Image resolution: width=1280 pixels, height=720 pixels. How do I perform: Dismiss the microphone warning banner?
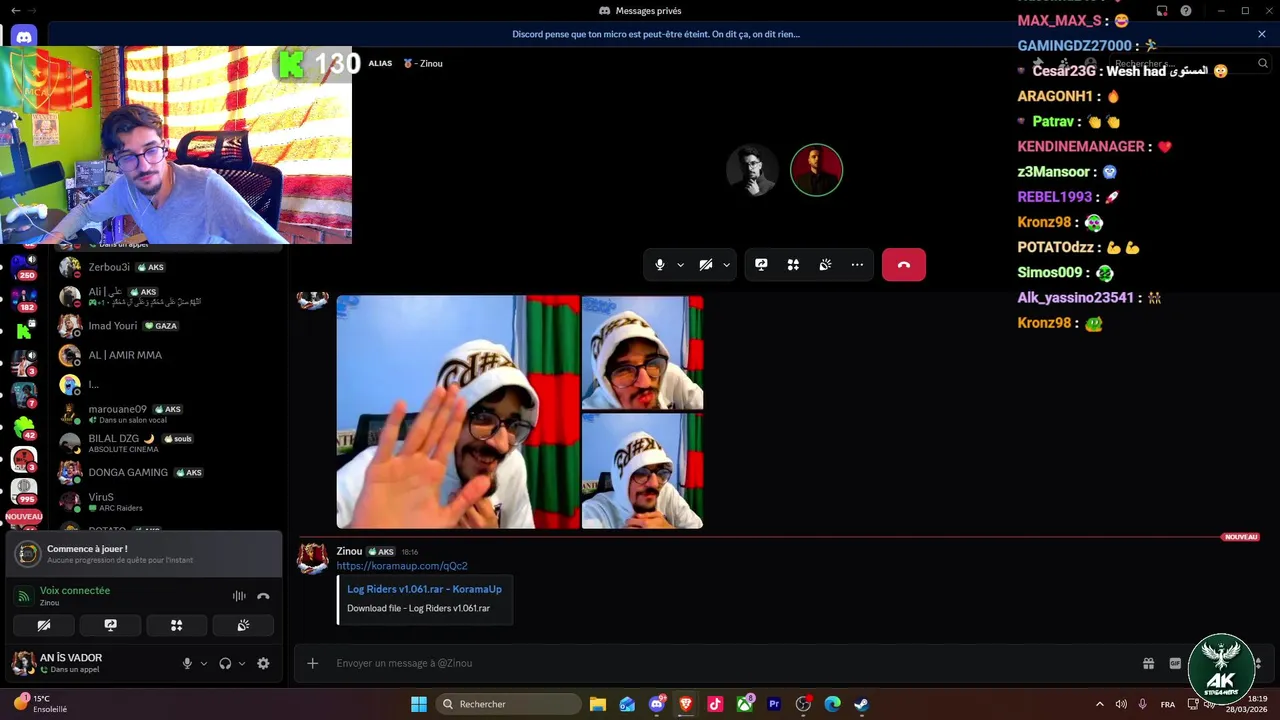coord(1262,34)
